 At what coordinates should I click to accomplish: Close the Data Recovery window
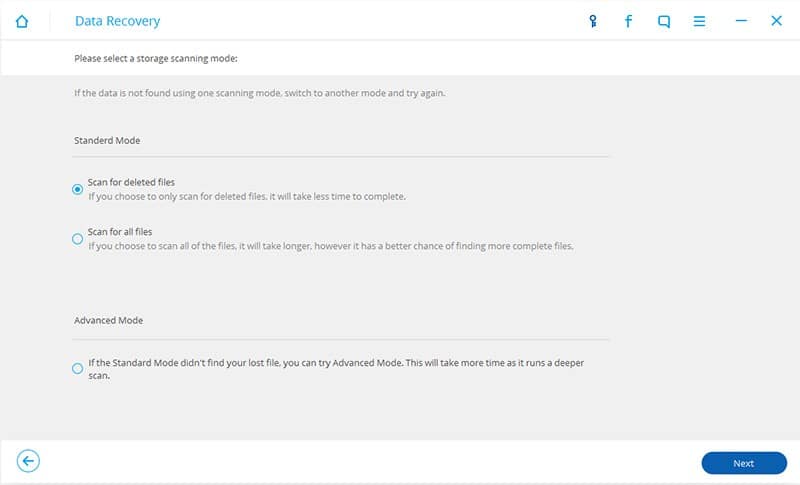point(776,21)
